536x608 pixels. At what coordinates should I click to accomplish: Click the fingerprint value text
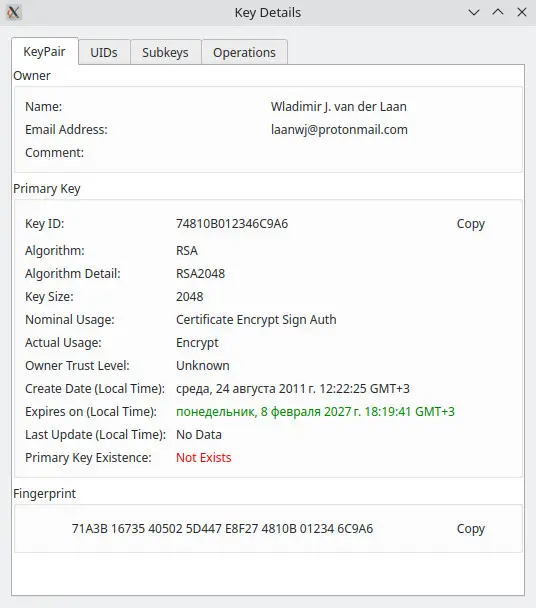[x=222, y=529]
